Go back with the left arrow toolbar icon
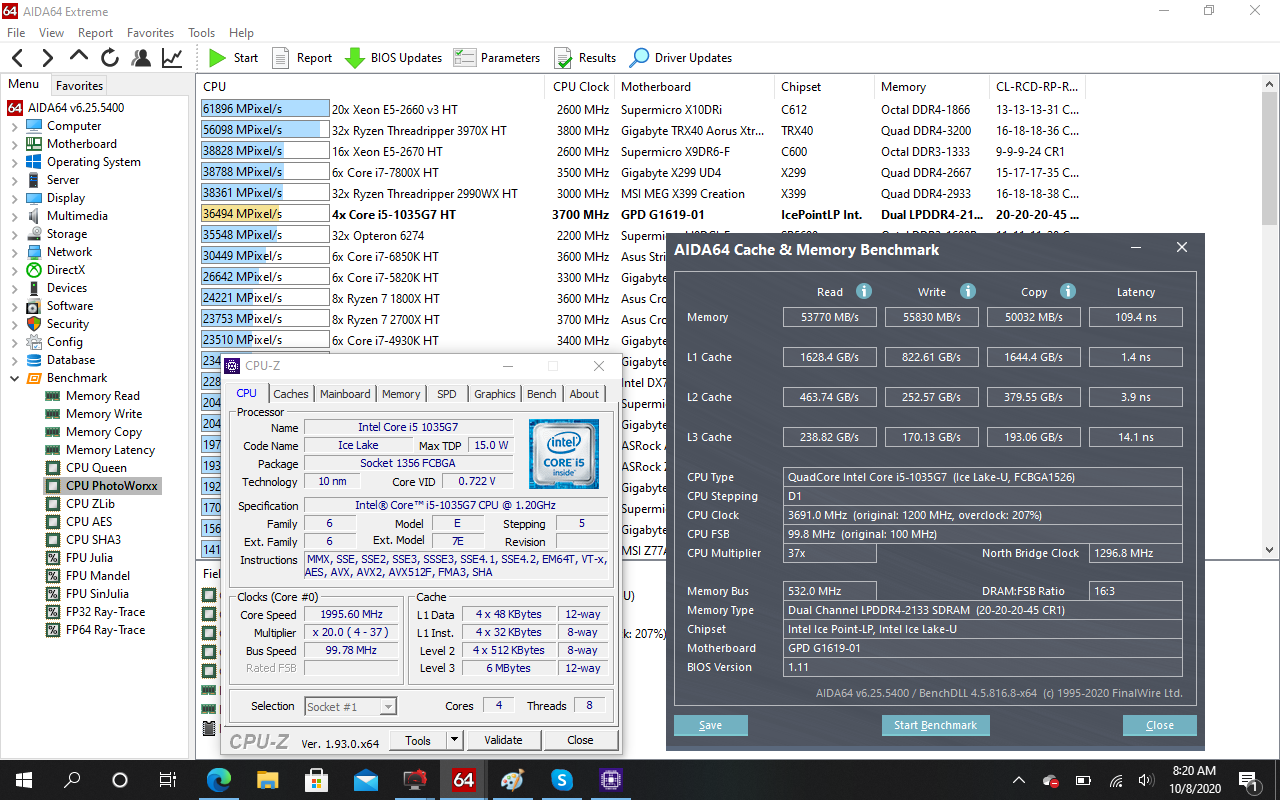This screenshot has height=800, width=1280. (18, 58)
